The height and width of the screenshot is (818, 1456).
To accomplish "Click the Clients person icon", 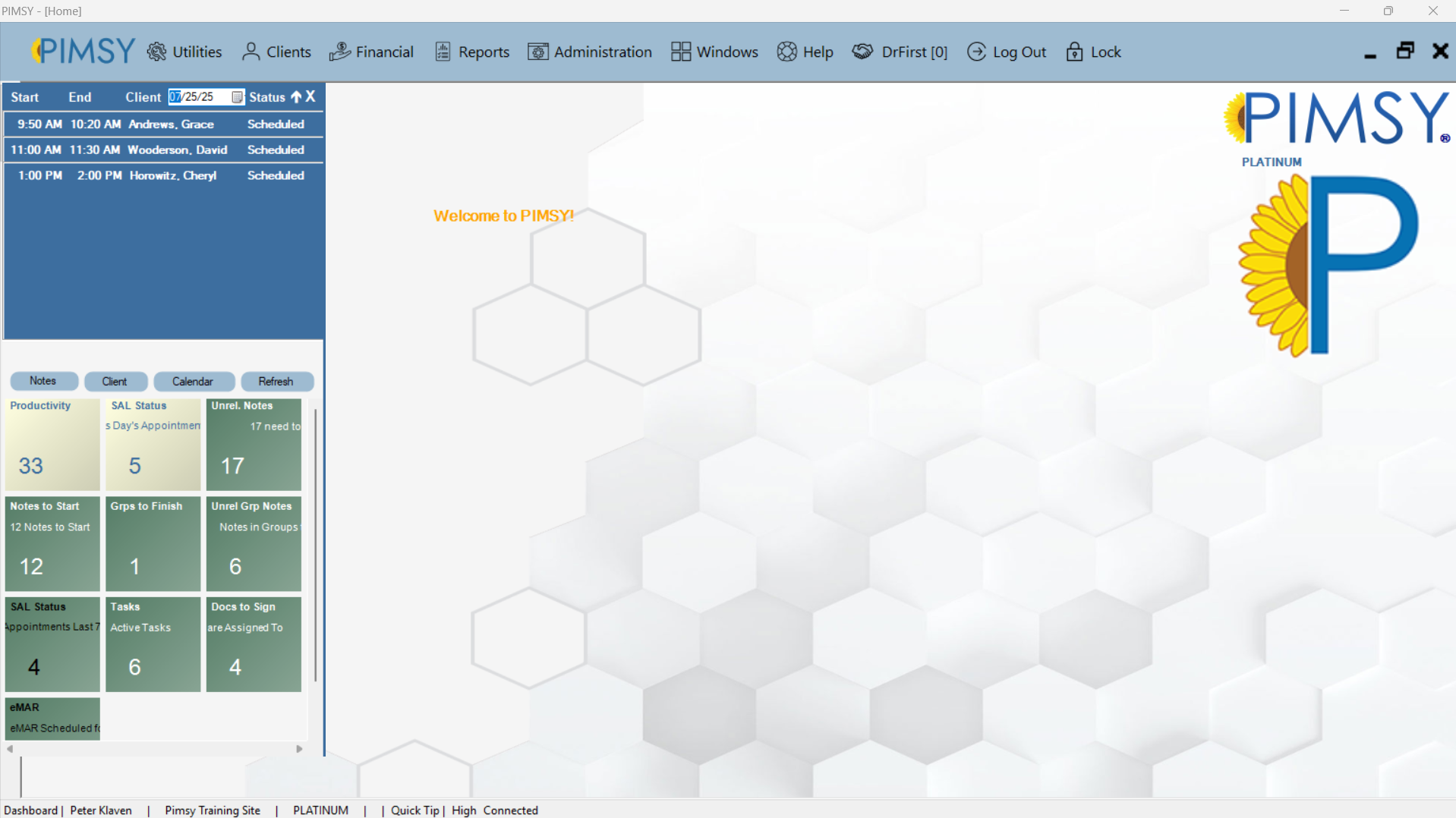I will (251, 52).
